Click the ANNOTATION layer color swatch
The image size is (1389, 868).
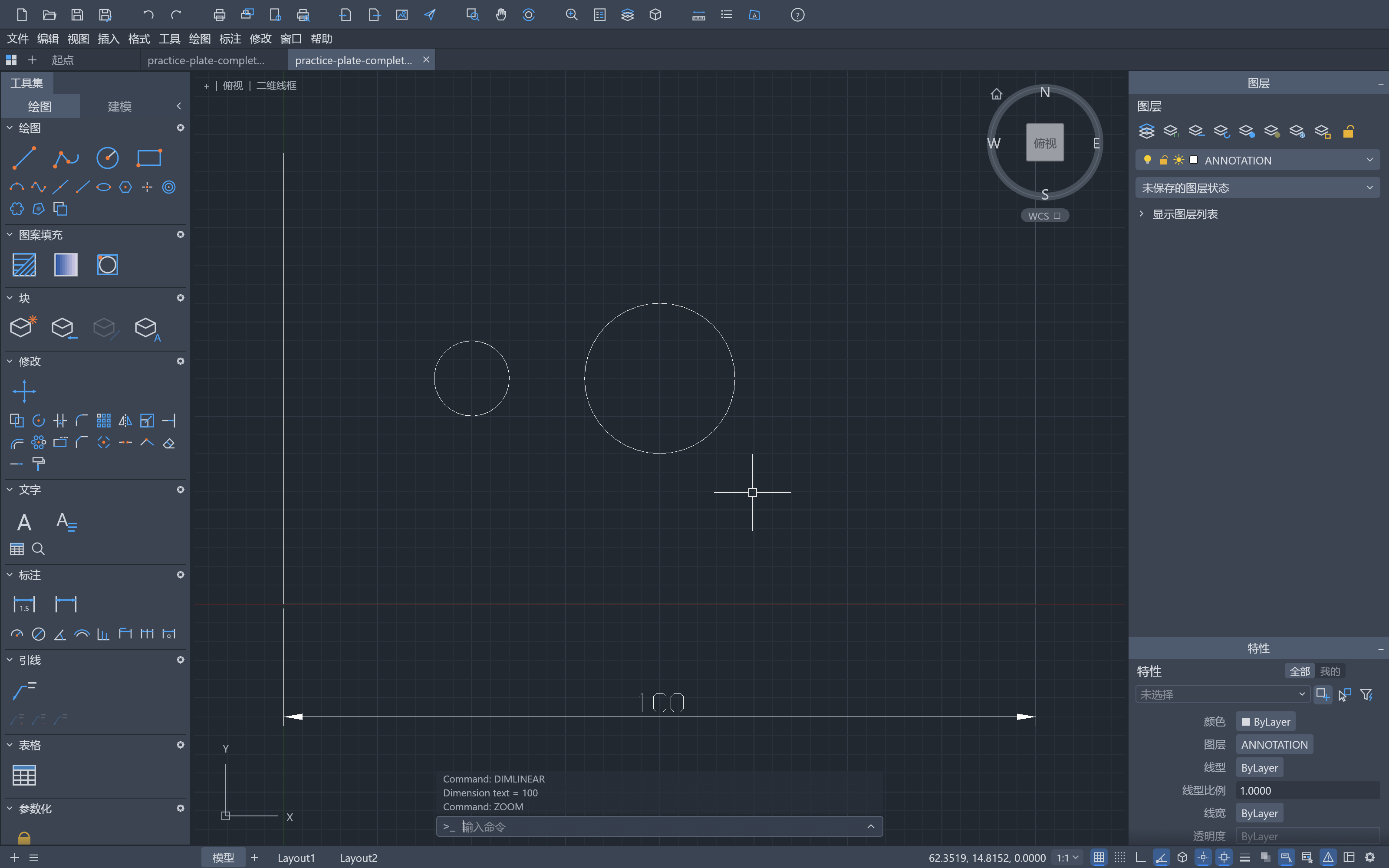(x=1194, y=160)
